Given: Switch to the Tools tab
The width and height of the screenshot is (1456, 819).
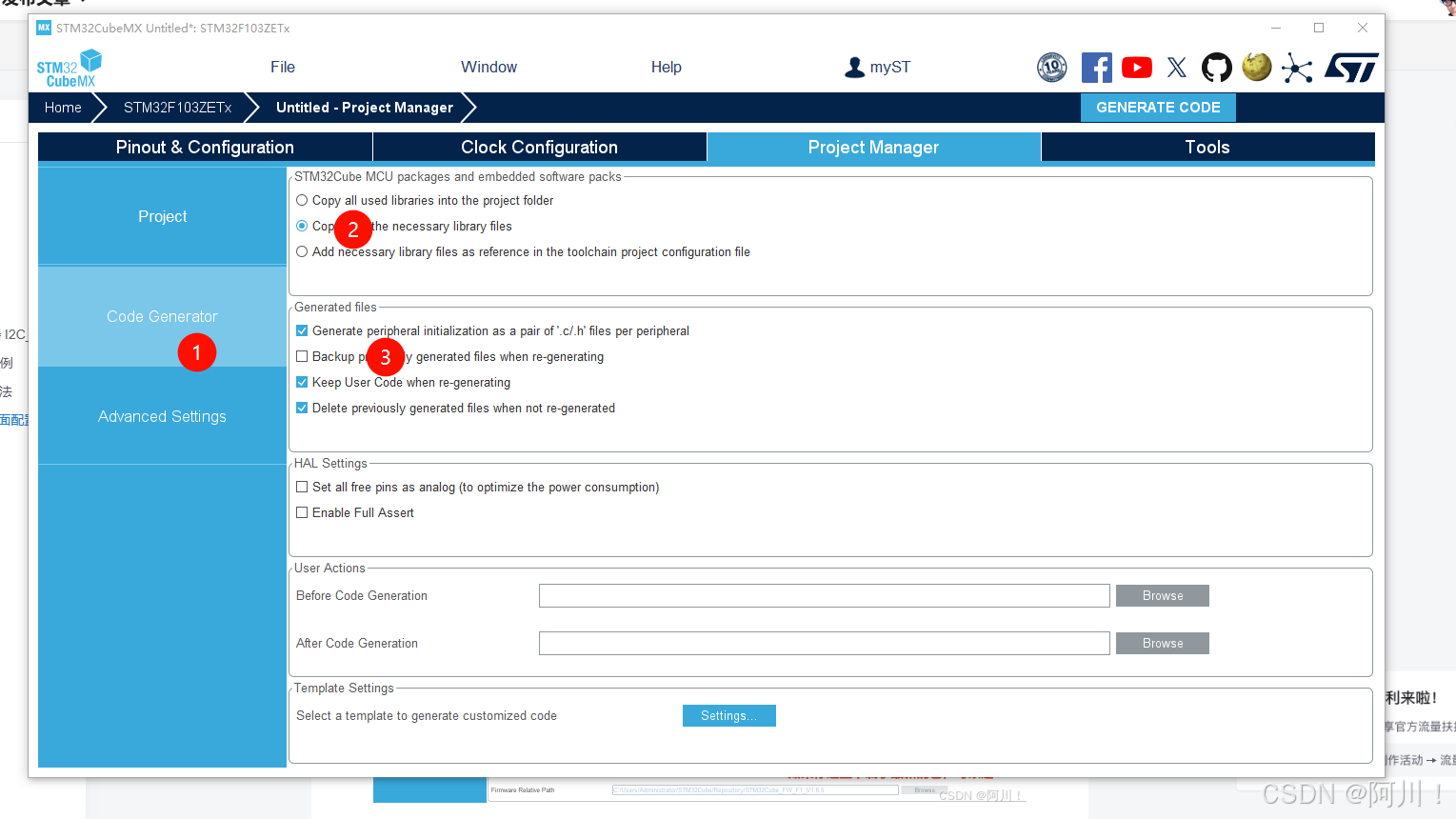Looking at the screenshot, I should (1207, 147).
